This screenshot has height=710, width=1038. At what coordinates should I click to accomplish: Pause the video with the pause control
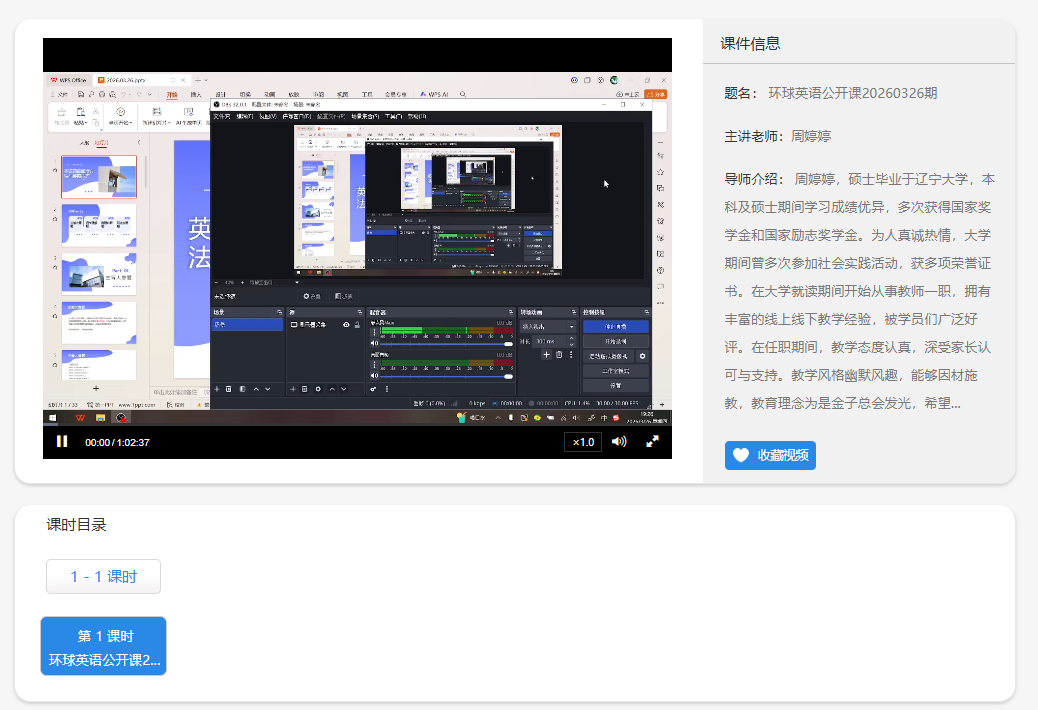62,440
